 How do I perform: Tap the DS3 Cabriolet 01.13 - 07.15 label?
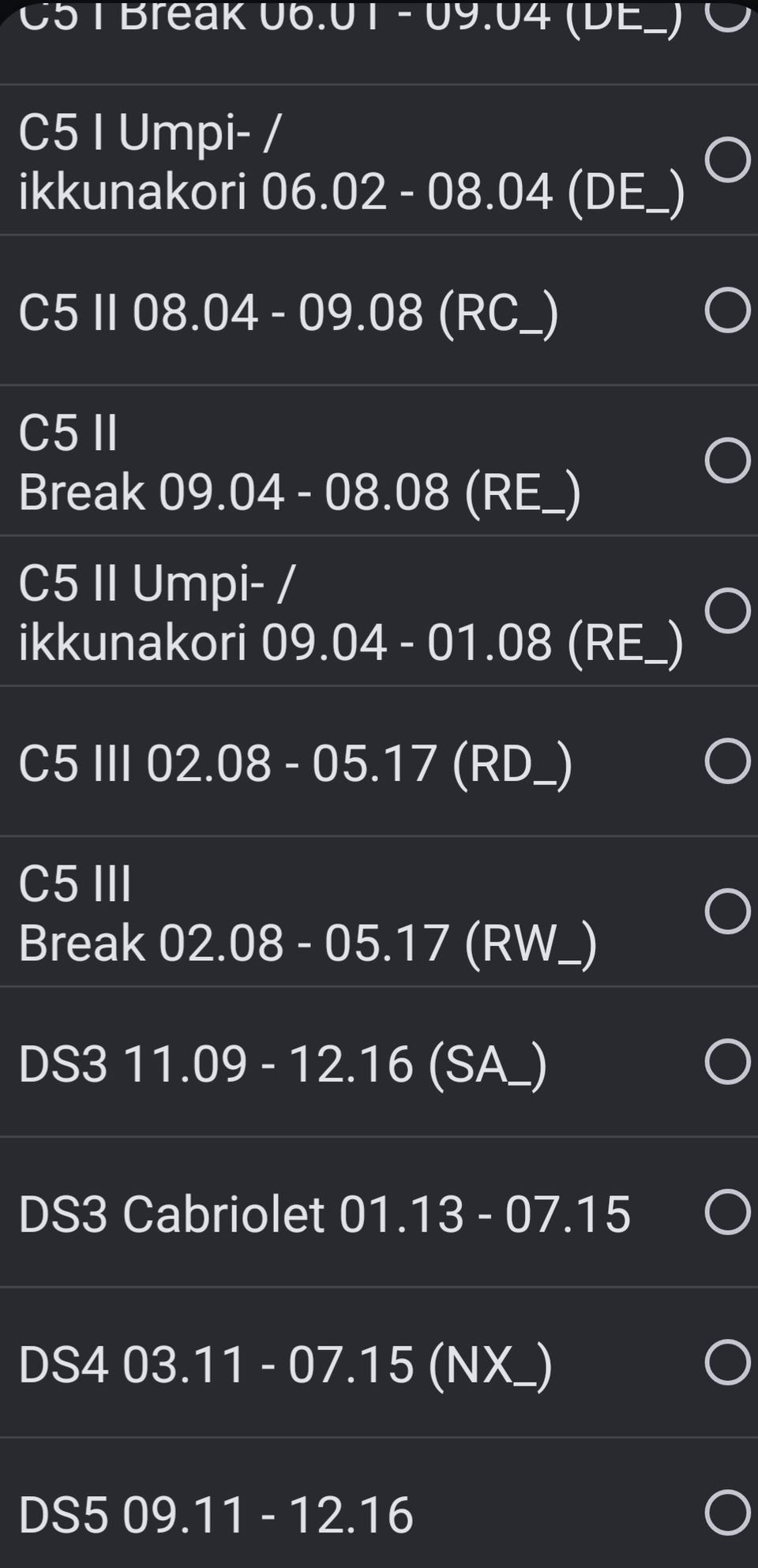(x=324, y=1214)
